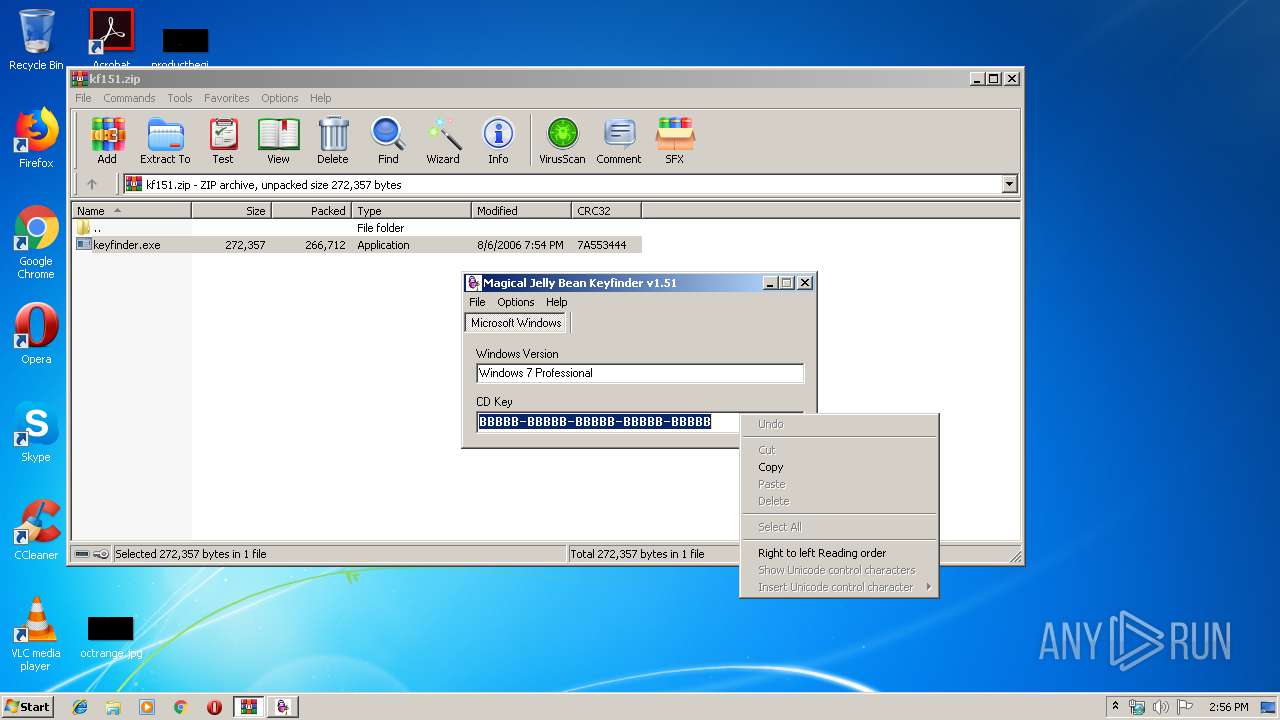Select the parent folder '..' row
The height and width of the screenshot is (720, 1280).
click(x=357, y=227)
